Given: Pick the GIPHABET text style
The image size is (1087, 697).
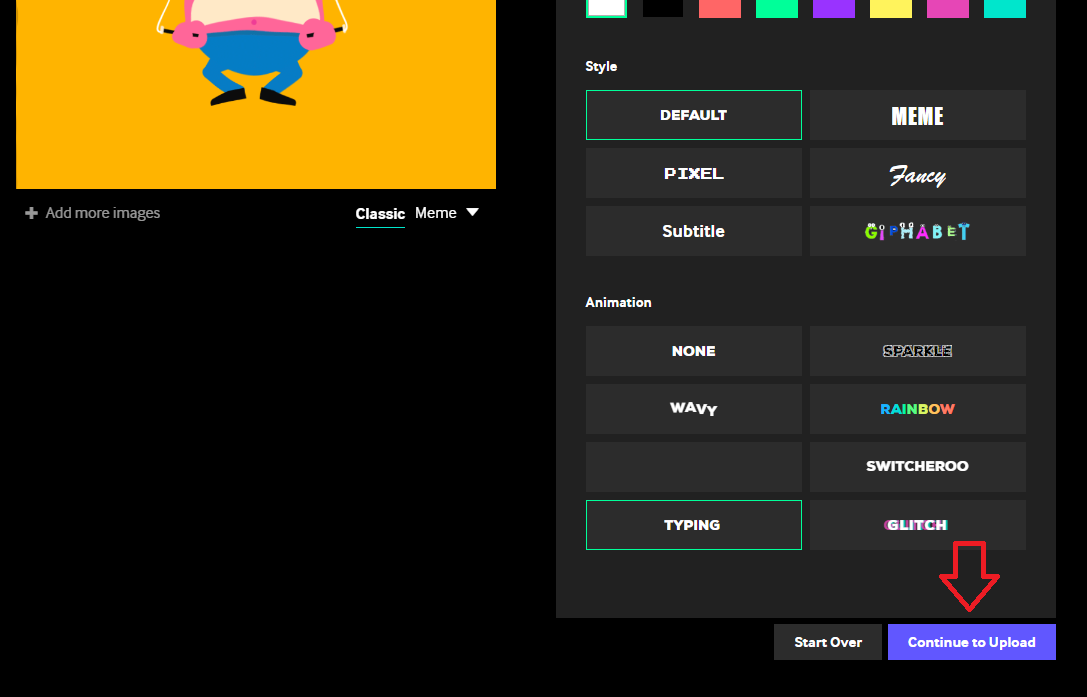Looking at the screenshot, I should [917, 231].
